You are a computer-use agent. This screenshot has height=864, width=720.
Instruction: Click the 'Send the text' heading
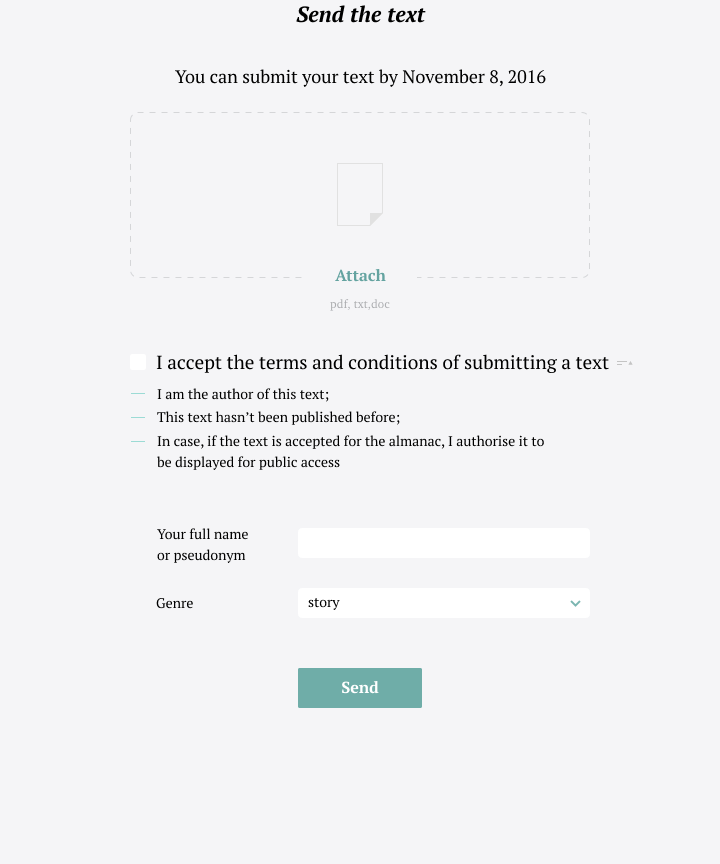click(x=360, y=14)
